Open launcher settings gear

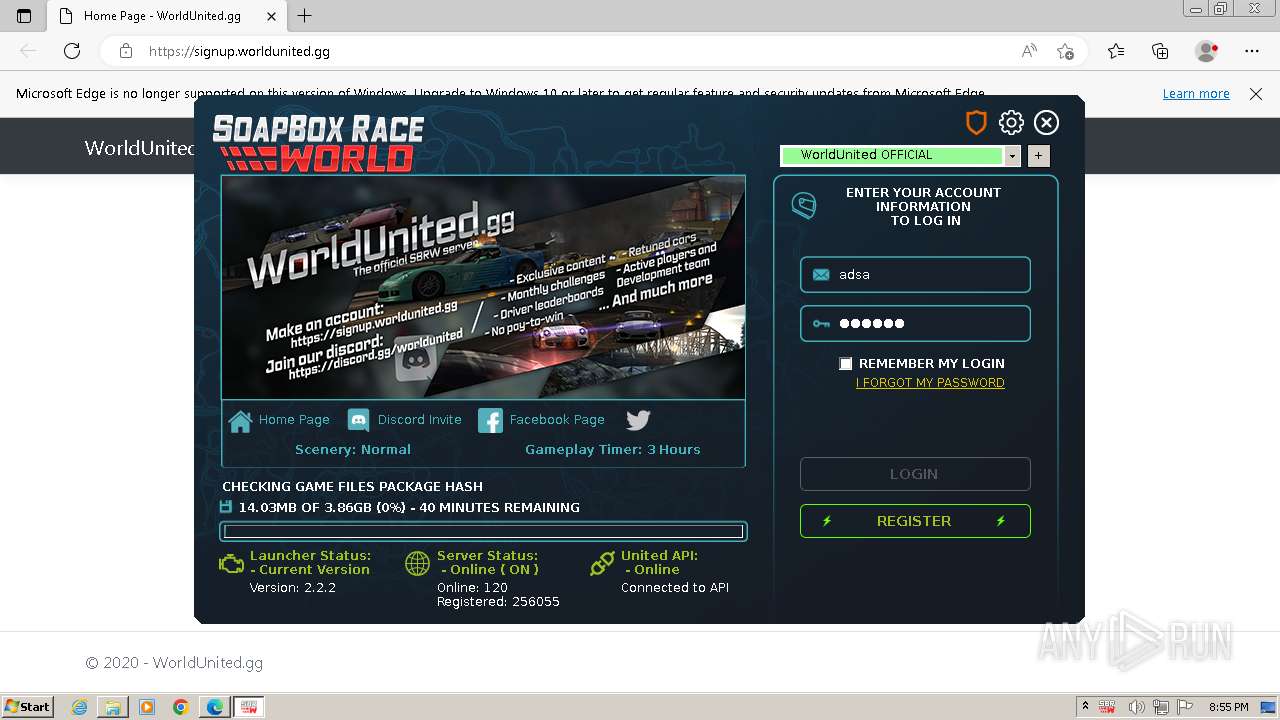tap(1011, 122)
